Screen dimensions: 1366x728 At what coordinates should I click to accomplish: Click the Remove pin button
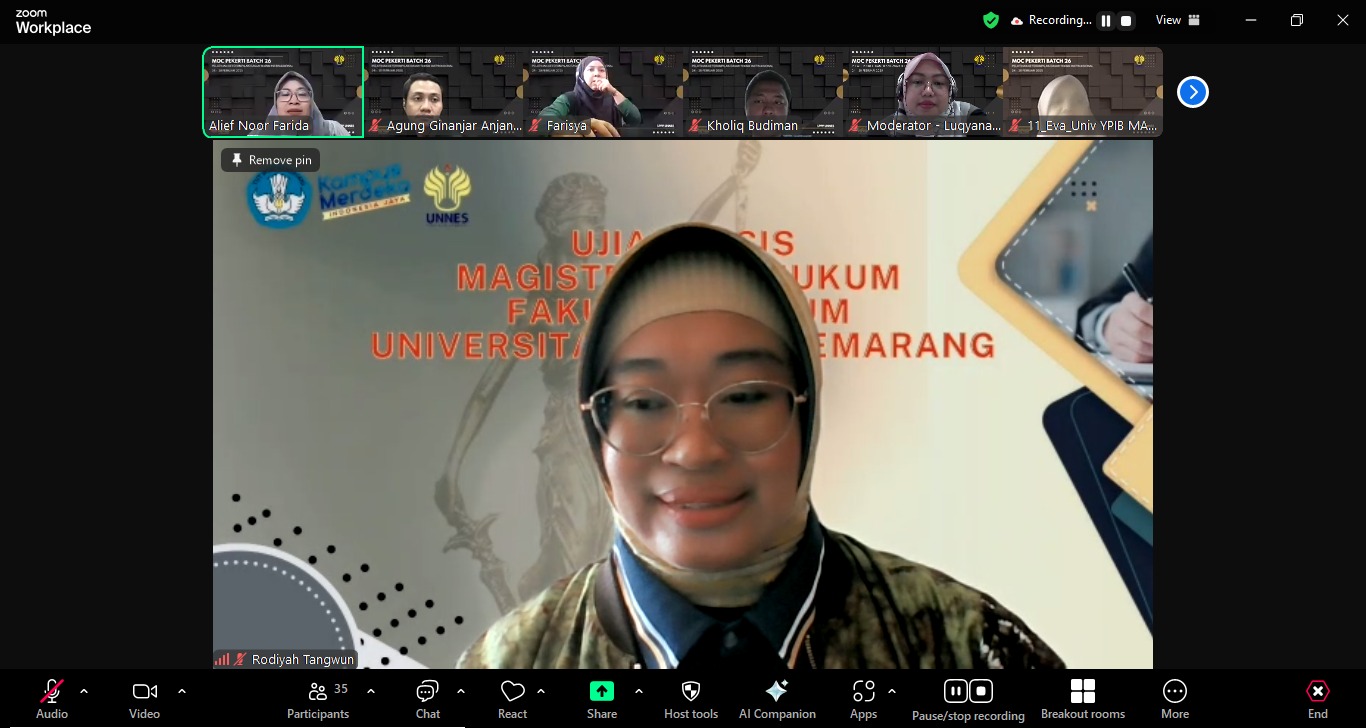[x=271, y=160]
